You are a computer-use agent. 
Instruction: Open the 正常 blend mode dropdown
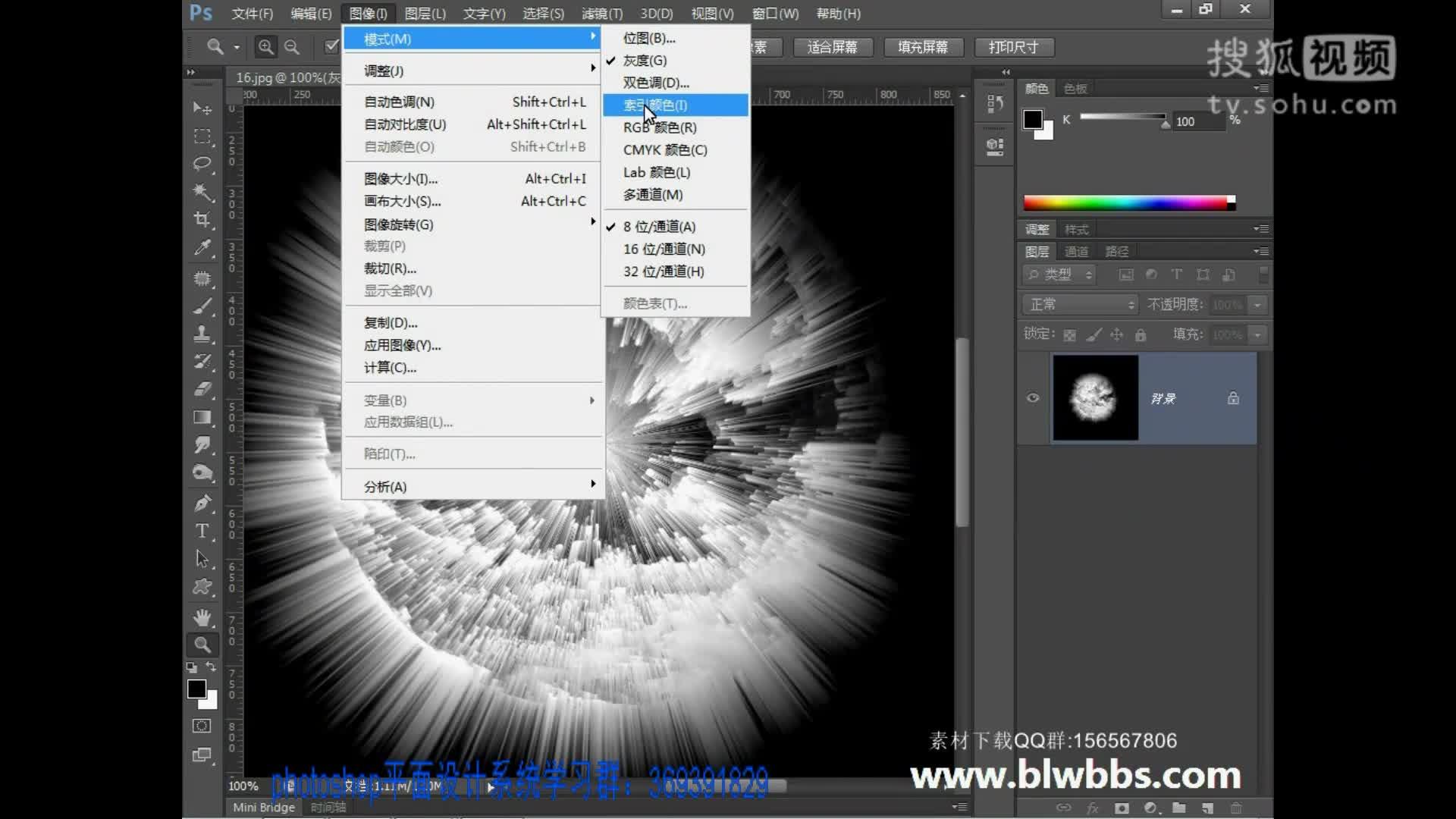point(1081,304)
